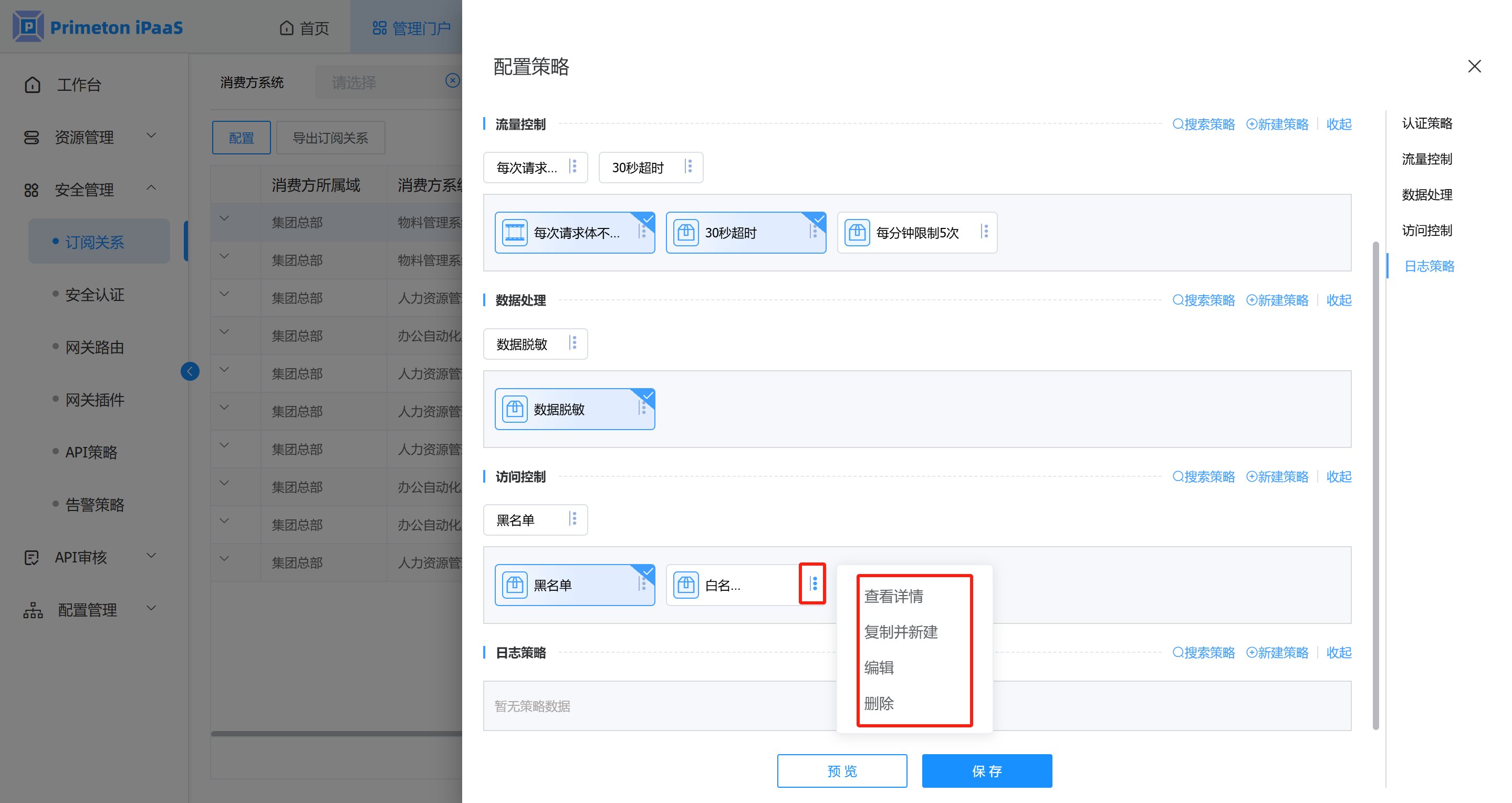The image size is (1512, 803).
Task: Click the package icon on 数据脱敏 card
Action: [515, 409]
